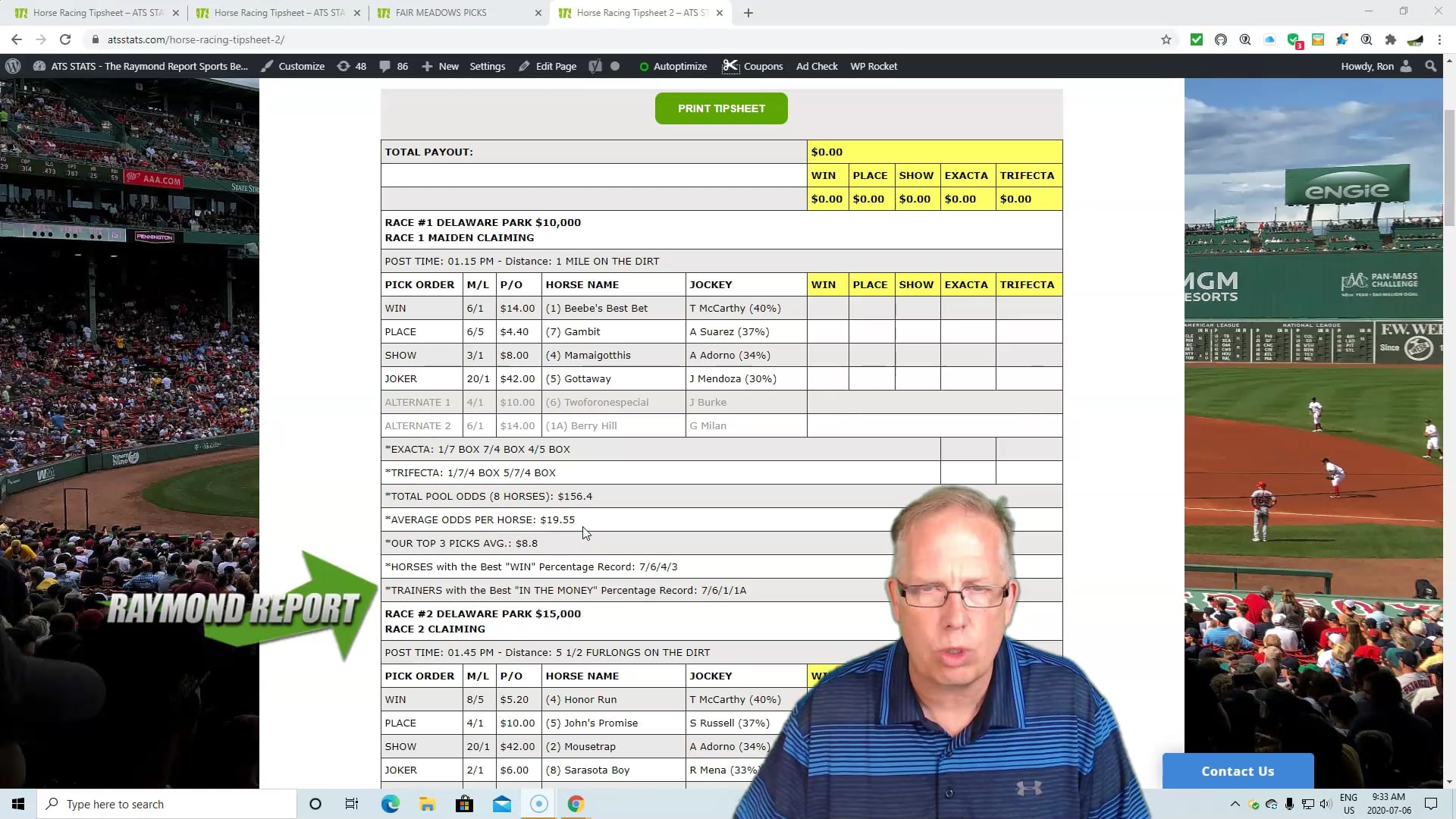1456x819 pixels.
Task: Click Customize in the admin bar
Action: click(293, 66)
